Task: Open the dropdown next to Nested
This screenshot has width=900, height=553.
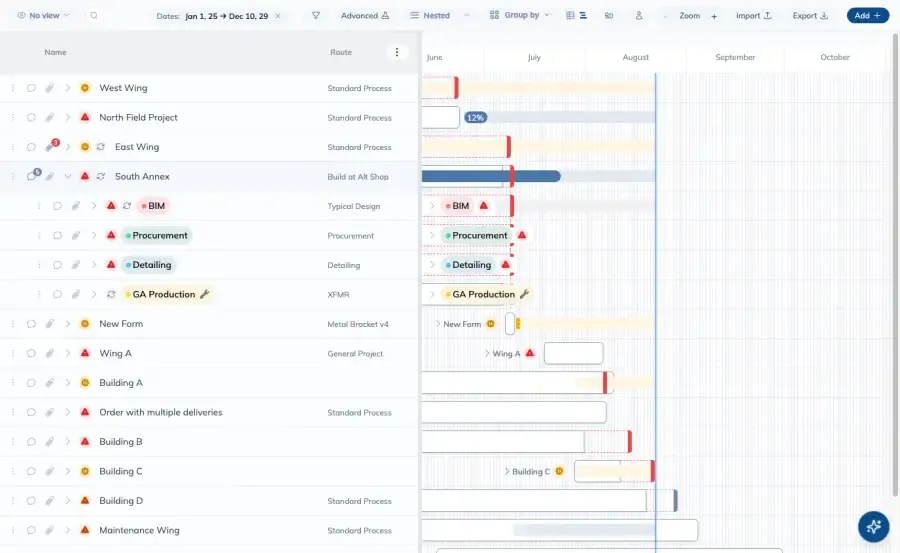Action: point(467,16)
